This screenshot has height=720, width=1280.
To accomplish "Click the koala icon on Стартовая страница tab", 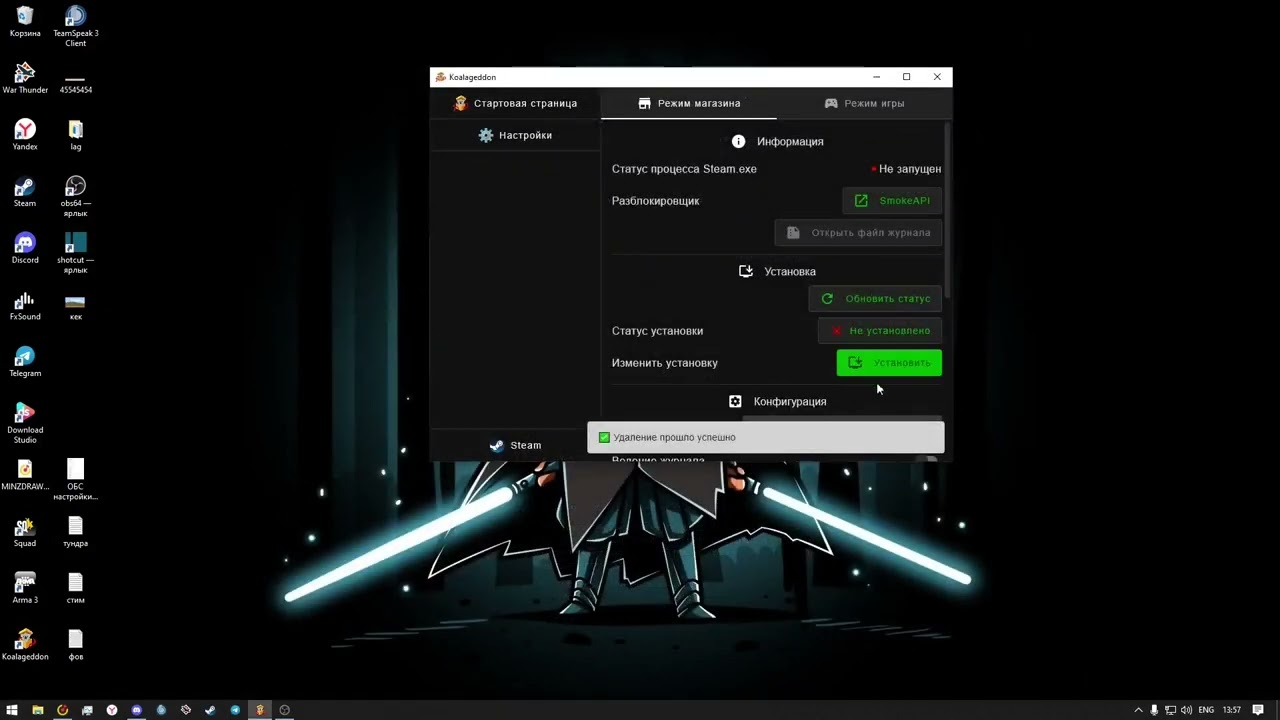I will click(x=460, y=103).
